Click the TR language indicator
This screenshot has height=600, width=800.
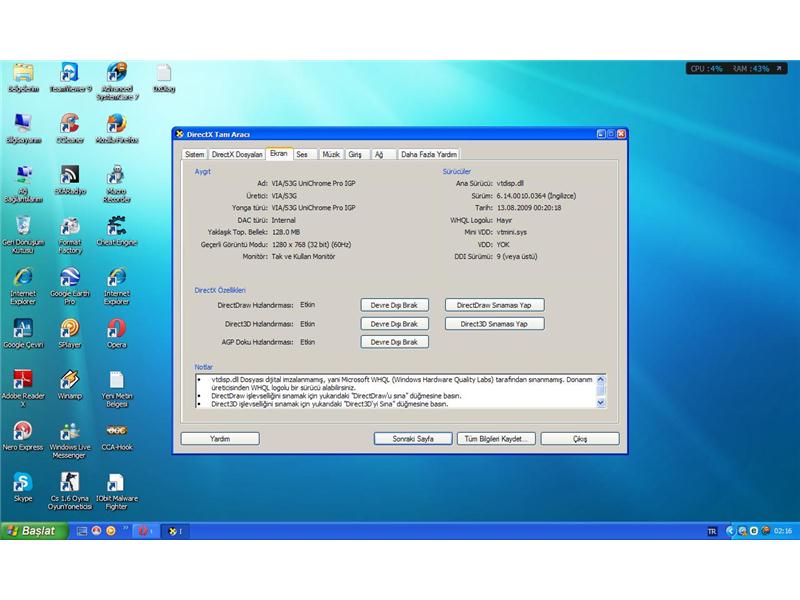[x=712, y=532]
